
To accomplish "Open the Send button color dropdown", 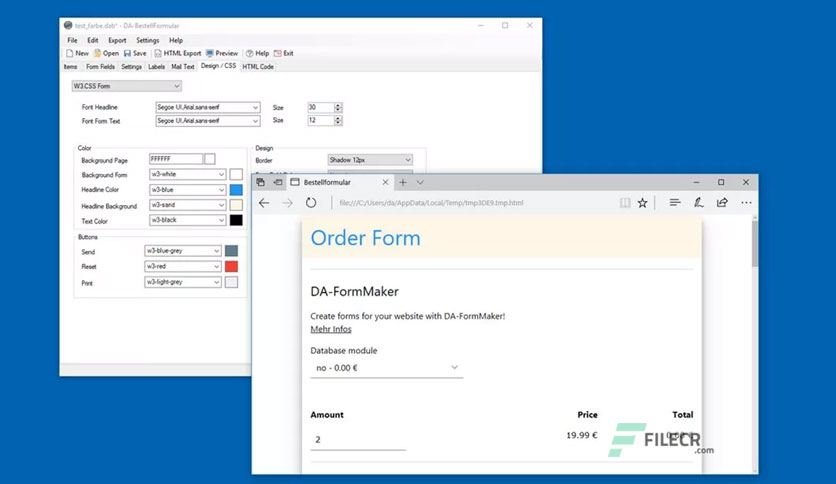I will (x=183, y=251).
